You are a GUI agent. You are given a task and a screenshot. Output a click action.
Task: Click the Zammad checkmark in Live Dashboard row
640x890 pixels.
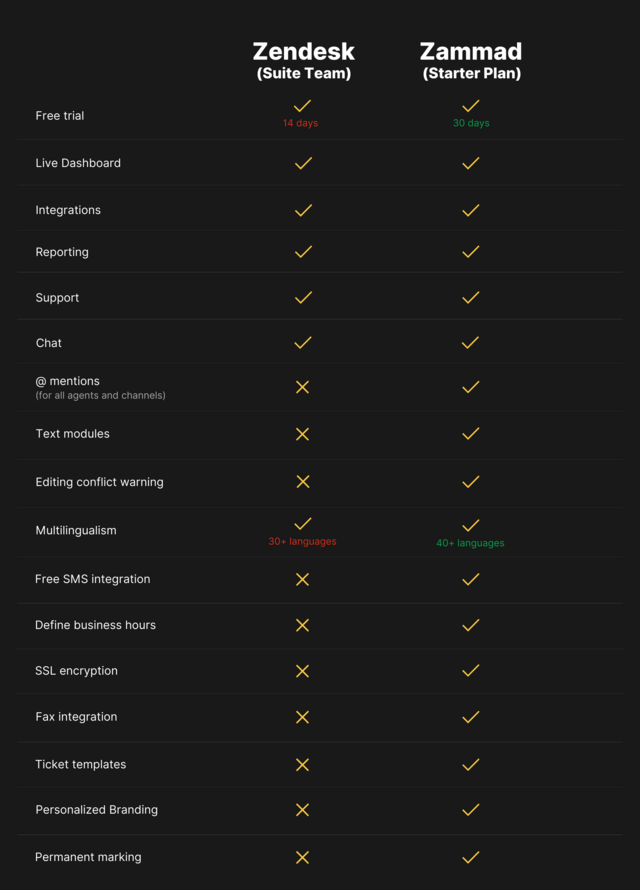point(470,163)
